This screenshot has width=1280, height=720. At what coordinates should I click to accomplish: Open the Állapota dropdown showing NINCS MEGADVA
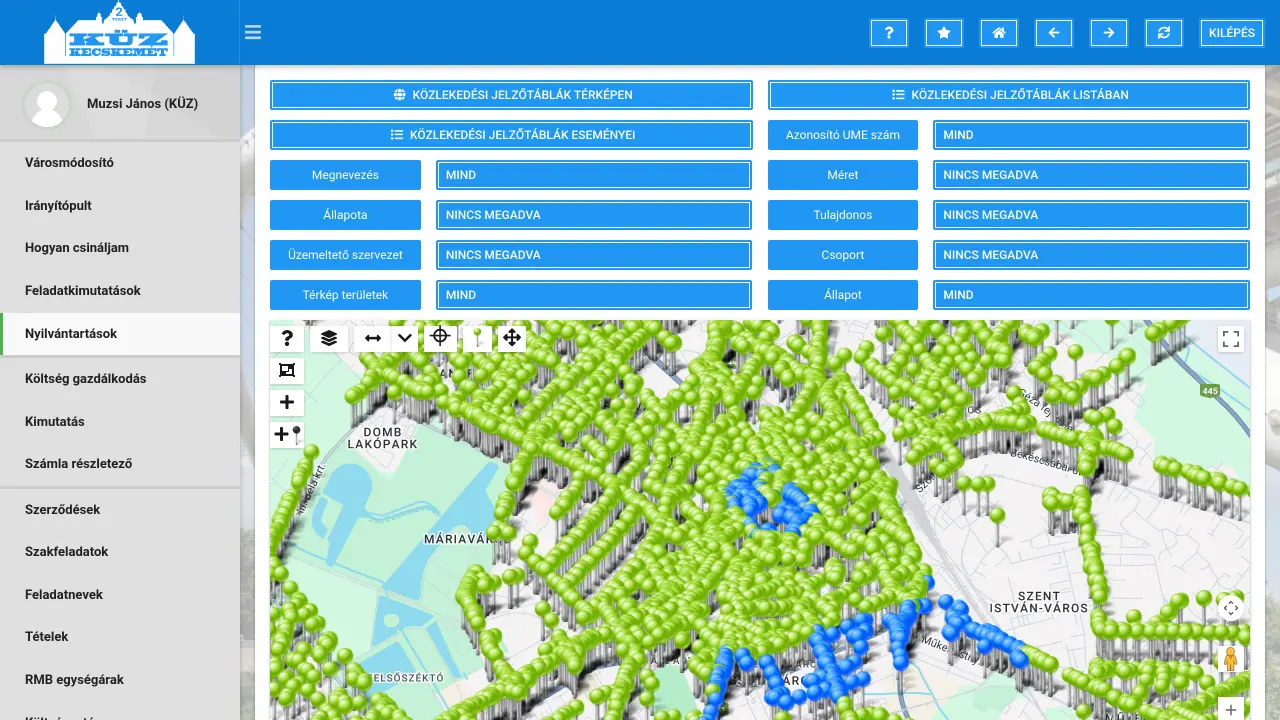click(593, 215)
